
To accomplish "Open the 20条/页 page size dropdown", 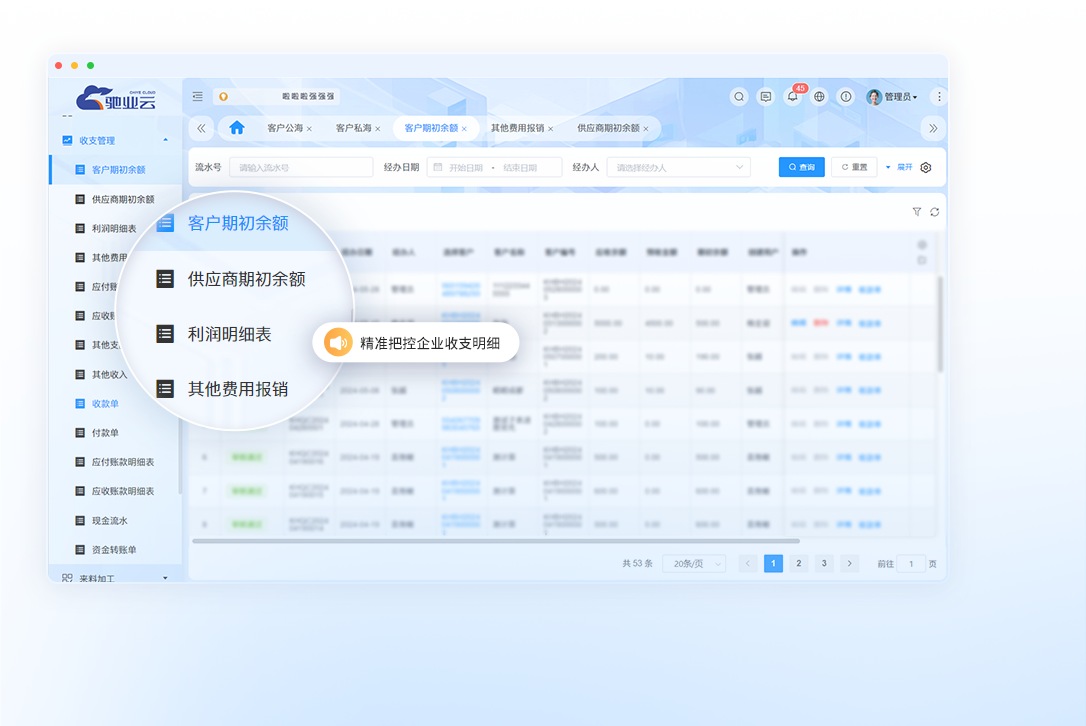I will [694, 563].
